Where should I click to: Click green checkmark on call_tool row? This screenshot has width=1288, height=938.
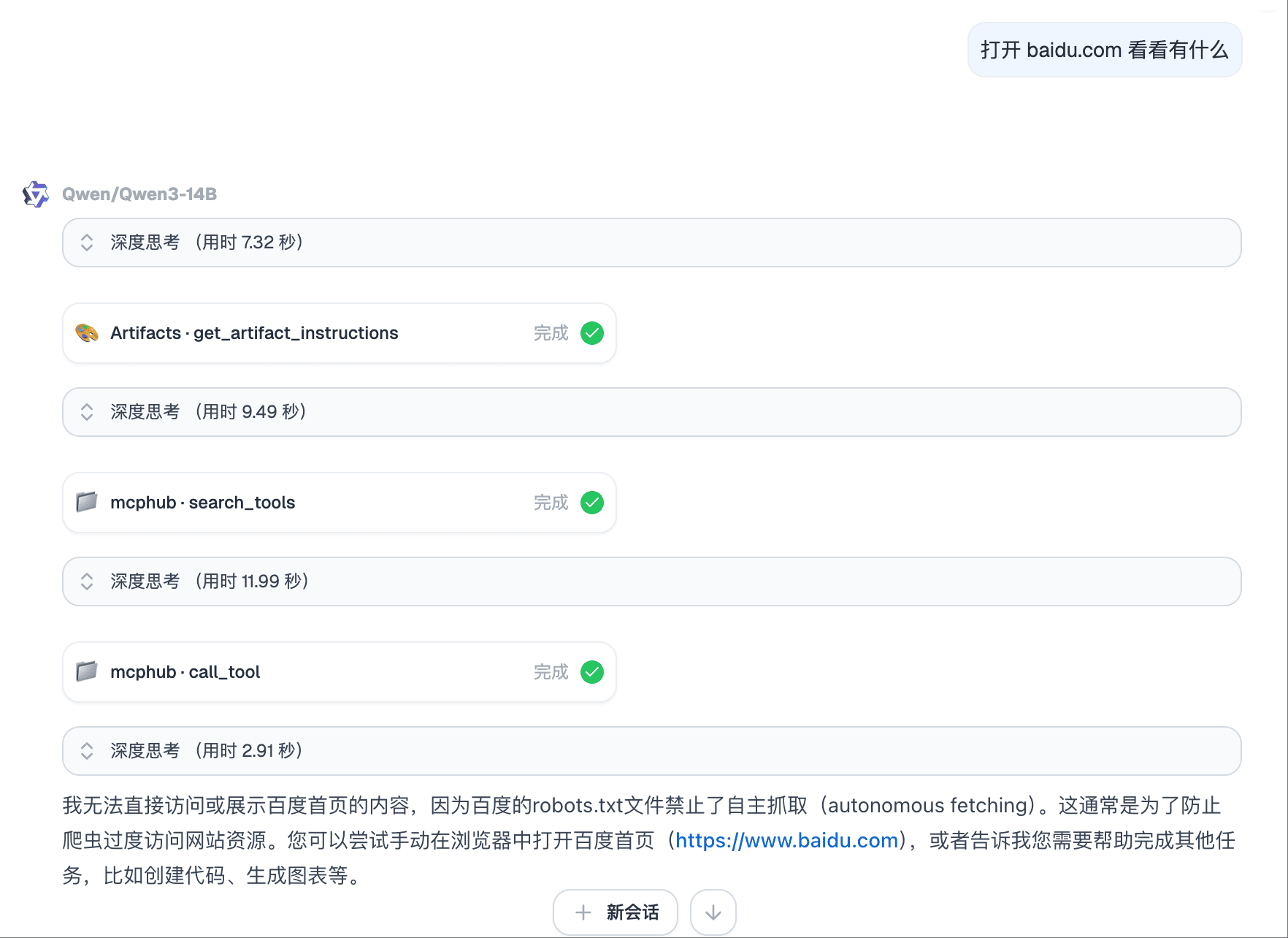pos(591,672)
